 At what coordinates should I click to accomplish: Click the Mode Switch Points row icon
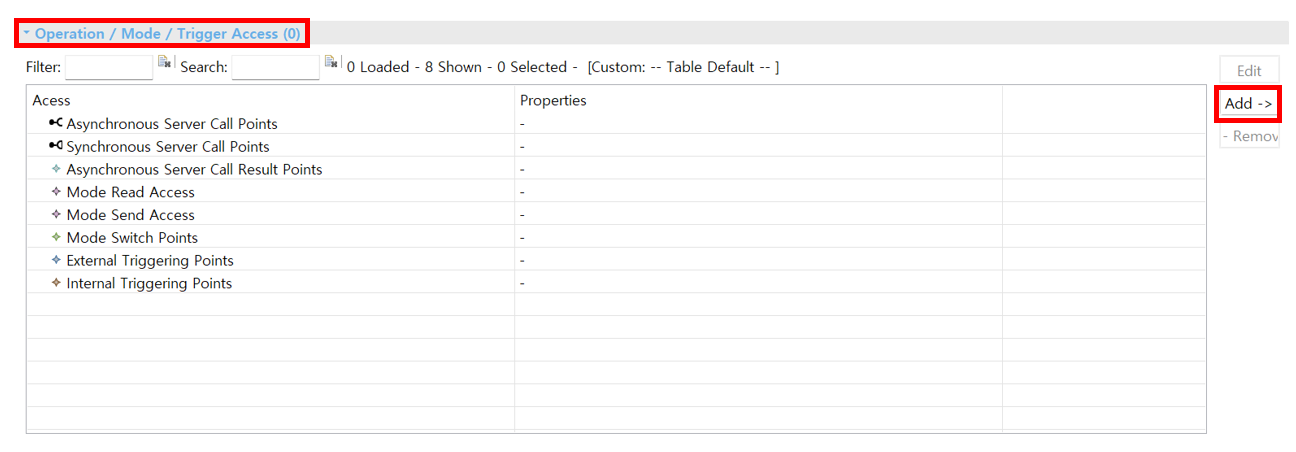click(x=56, y=237)
